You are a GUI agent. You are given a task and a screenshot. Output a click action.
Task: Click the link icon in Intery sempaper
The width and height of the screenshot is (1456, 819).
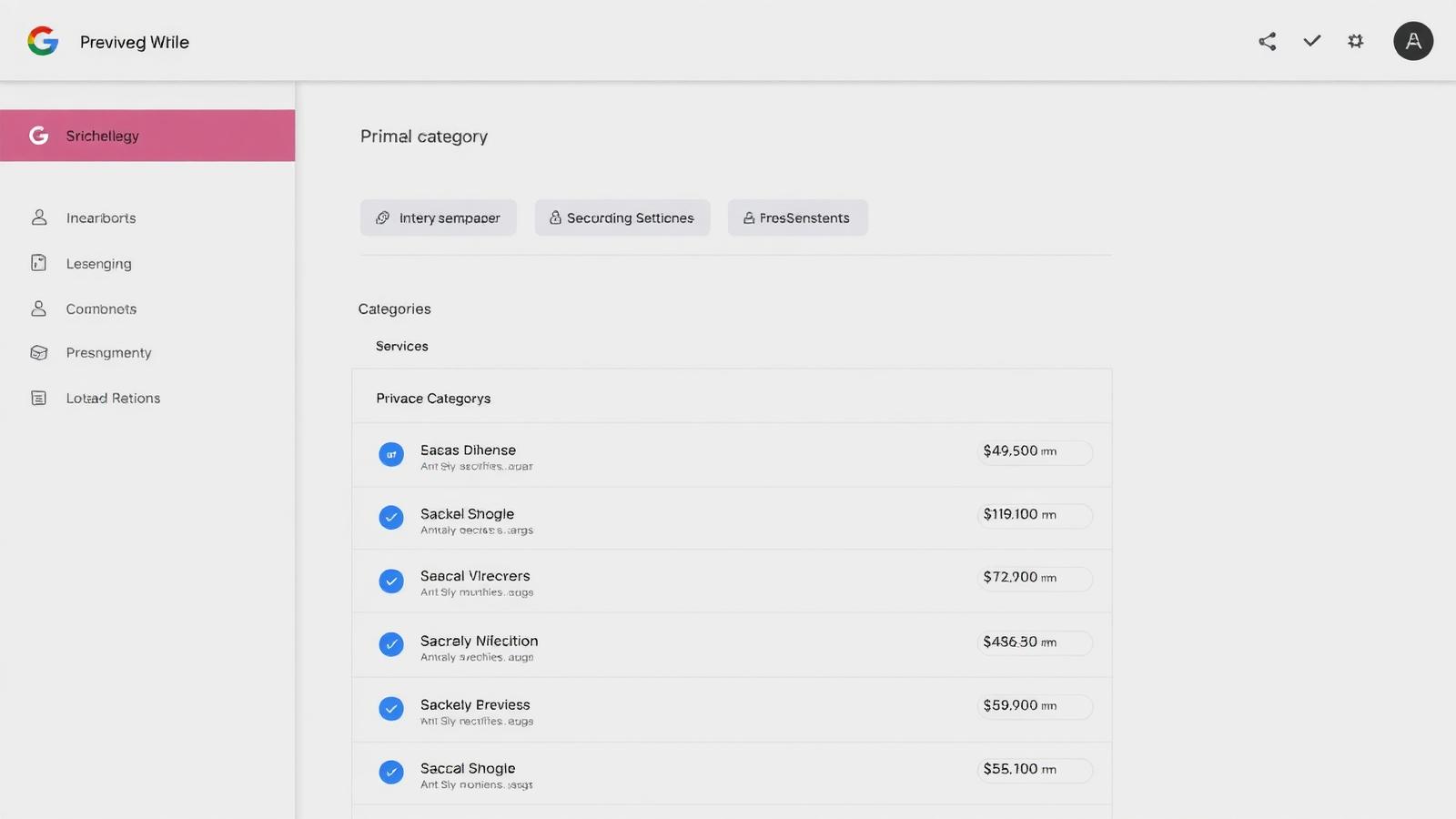tap(383, 217)
